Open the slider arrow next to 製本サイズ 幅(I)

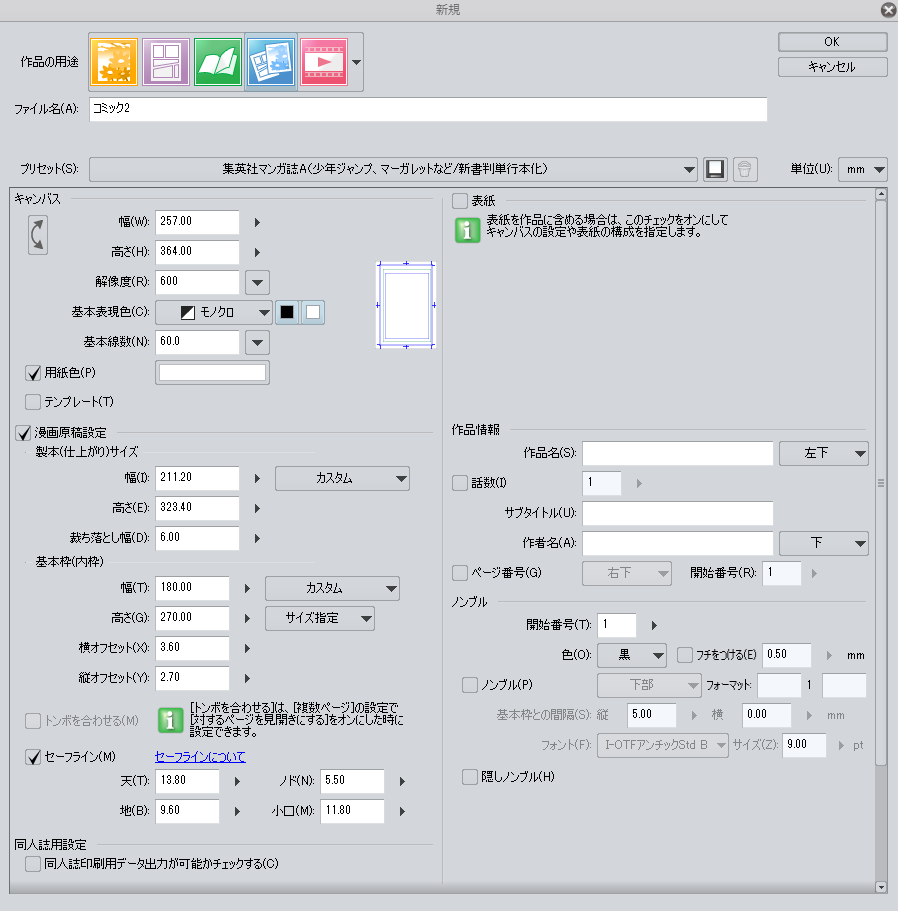(257, 478)
